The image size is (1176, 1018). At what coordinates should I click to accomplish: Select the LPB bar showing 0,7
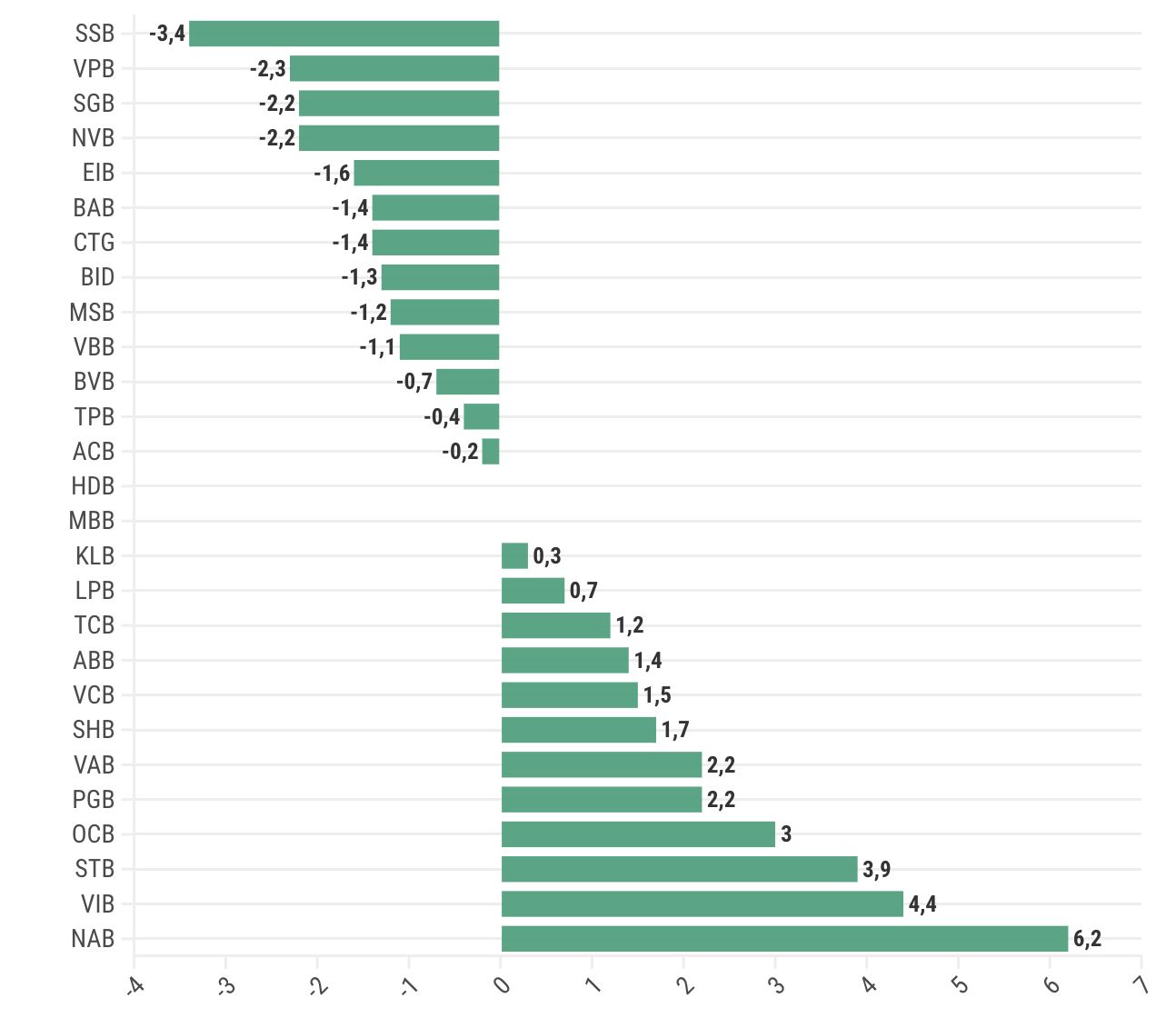click(533, 591)
